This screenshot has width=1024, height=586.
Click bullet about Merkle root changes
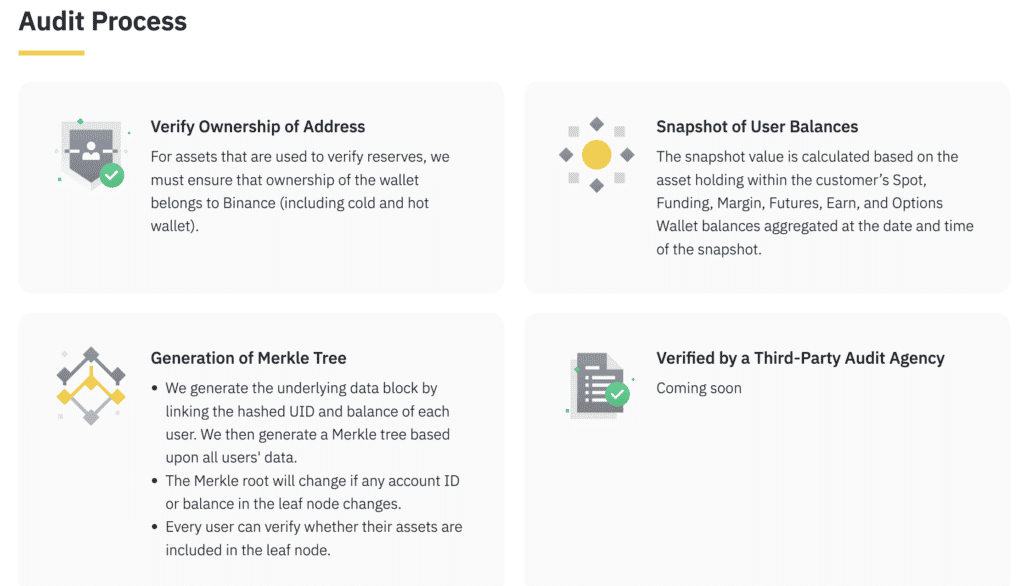pyautogui.click(x=311, y=492)
